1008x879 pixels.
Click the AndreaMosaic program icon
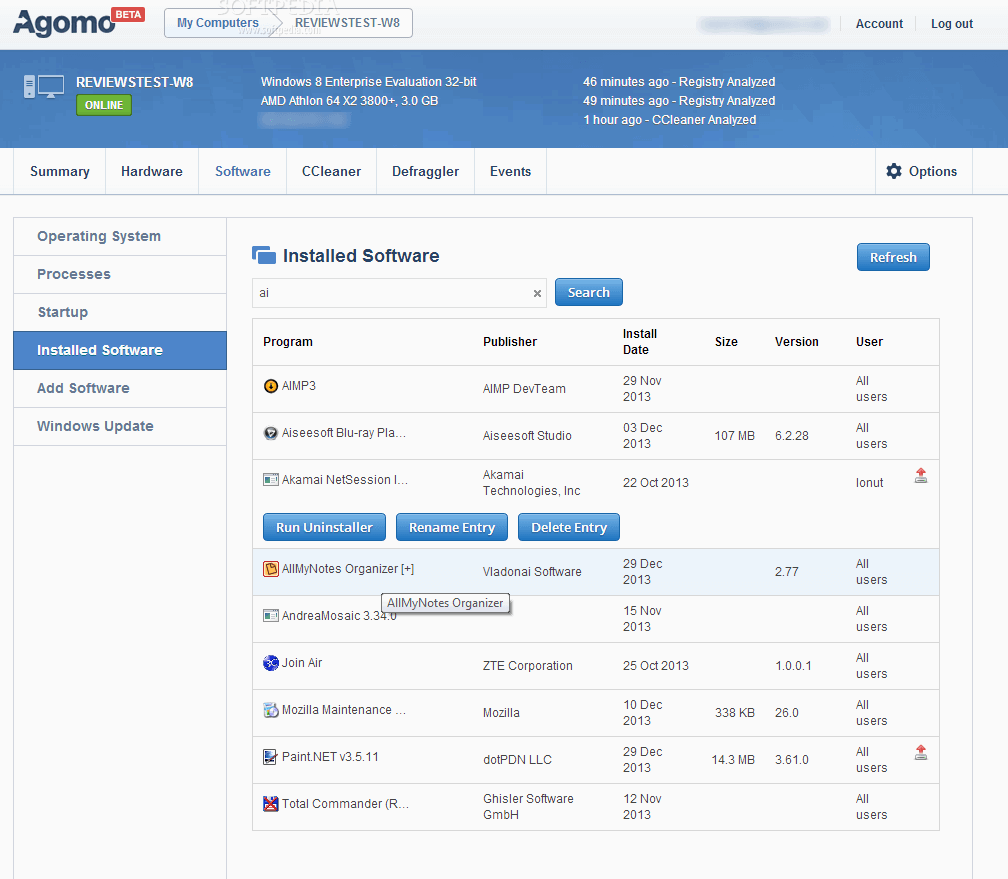point(271,615)
